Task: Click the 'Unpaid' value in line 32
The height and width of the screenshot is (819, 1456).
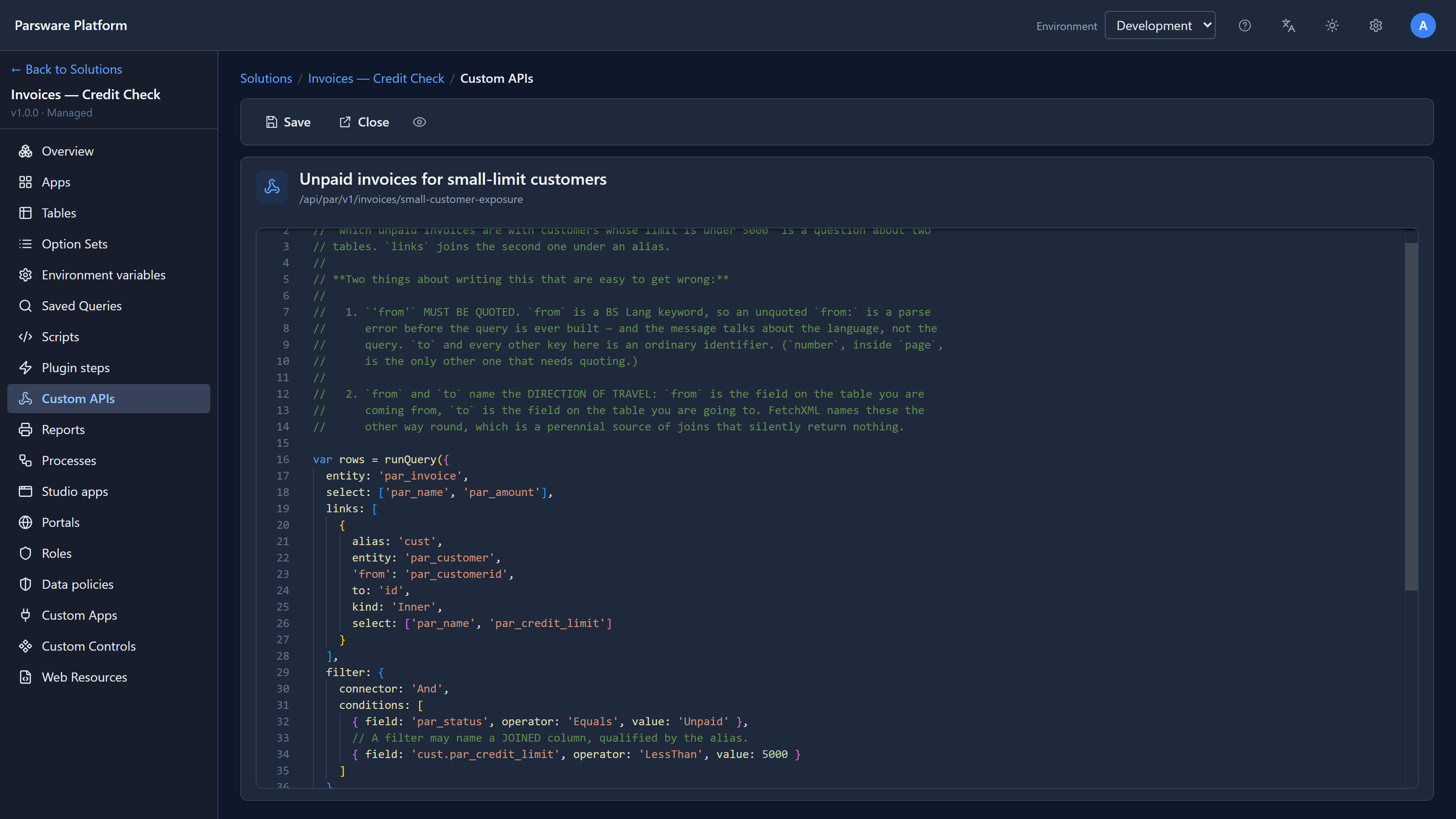Action: coord(703,722)
